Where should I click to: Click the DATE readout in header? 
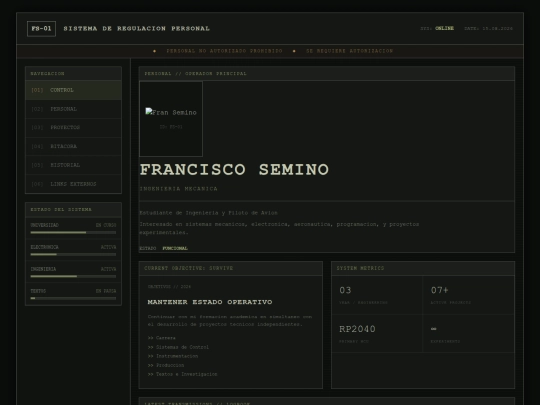(488, 29)
